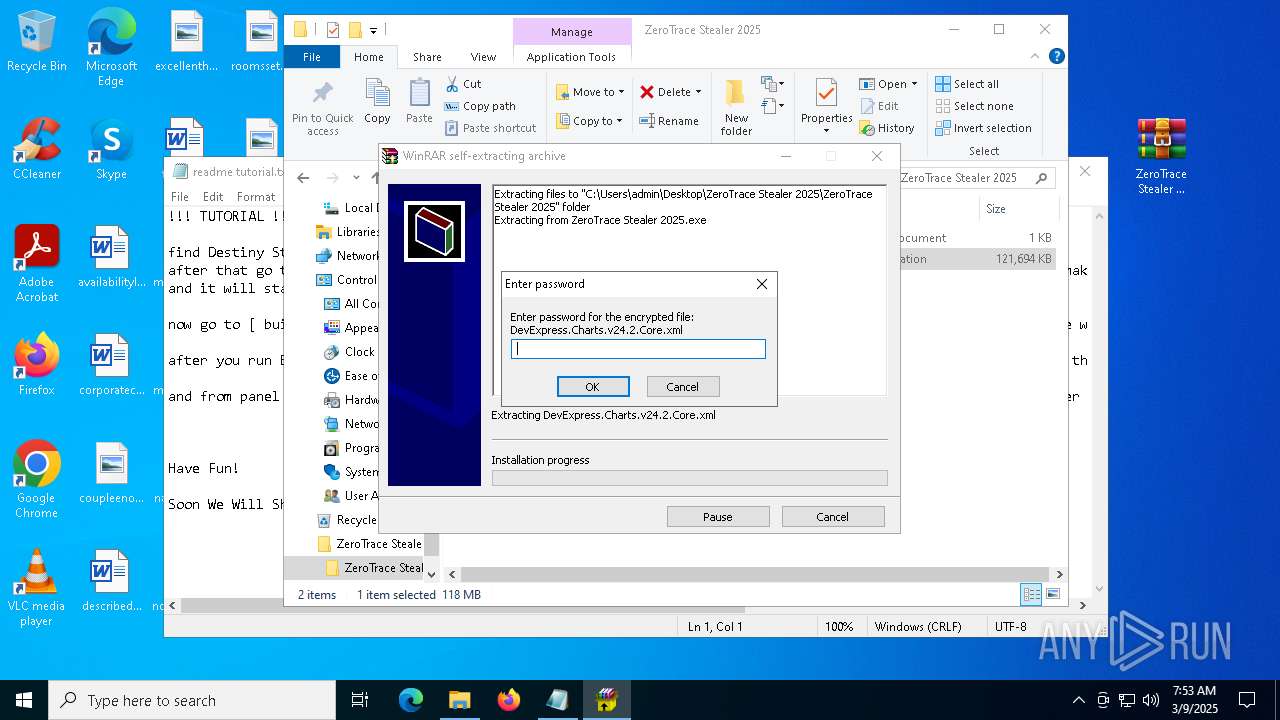1280x720 pixels.
Task: Open the Move to dropdown
Action: (x=590, y=92)
